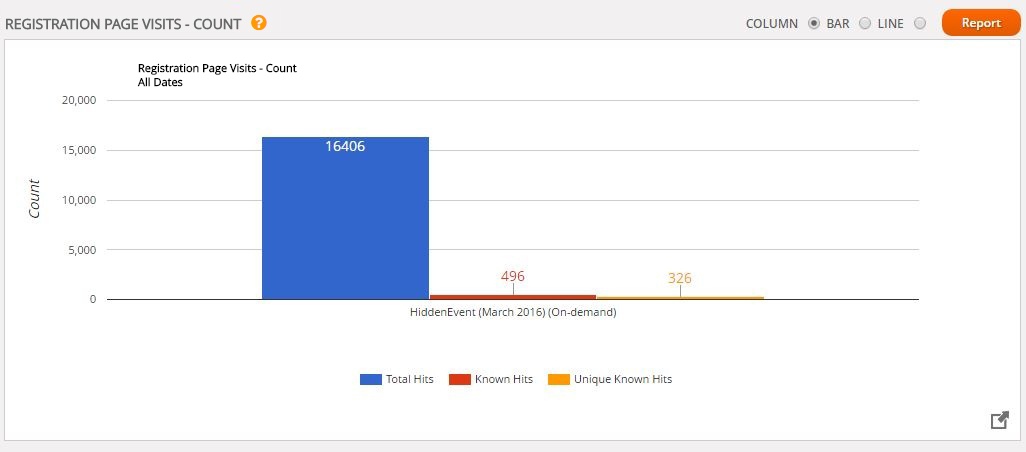
Task: Click the Total Hits legend label
Action: (x=410, y=379)
